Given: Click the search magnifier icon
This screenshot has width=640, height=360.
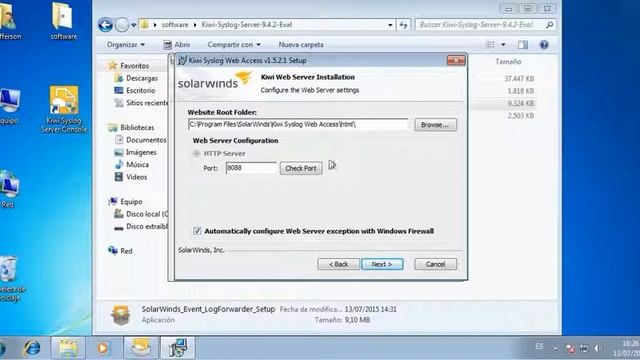Looking at the screenshot, I should point(550,25).
